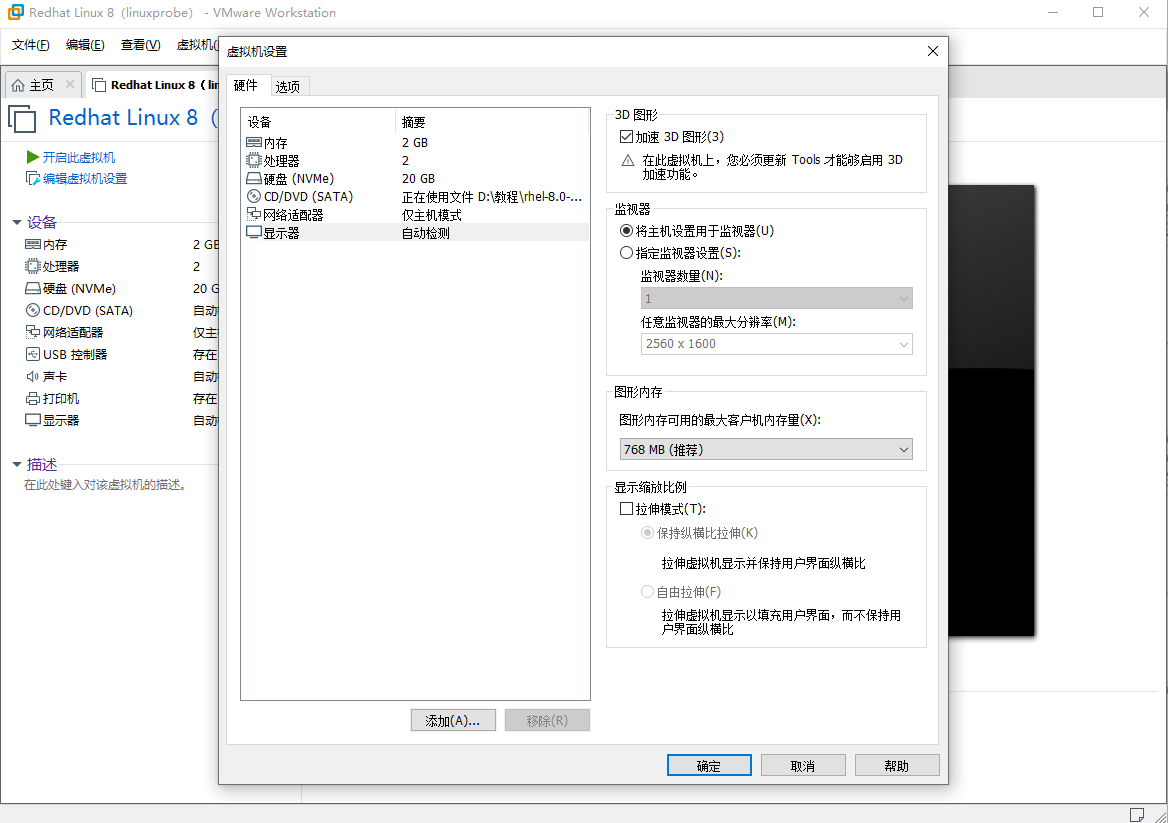This screenshot has height=823, width=1168.
Task: Click the 内存 icon in main window sidebar
Action: (33, 244)
